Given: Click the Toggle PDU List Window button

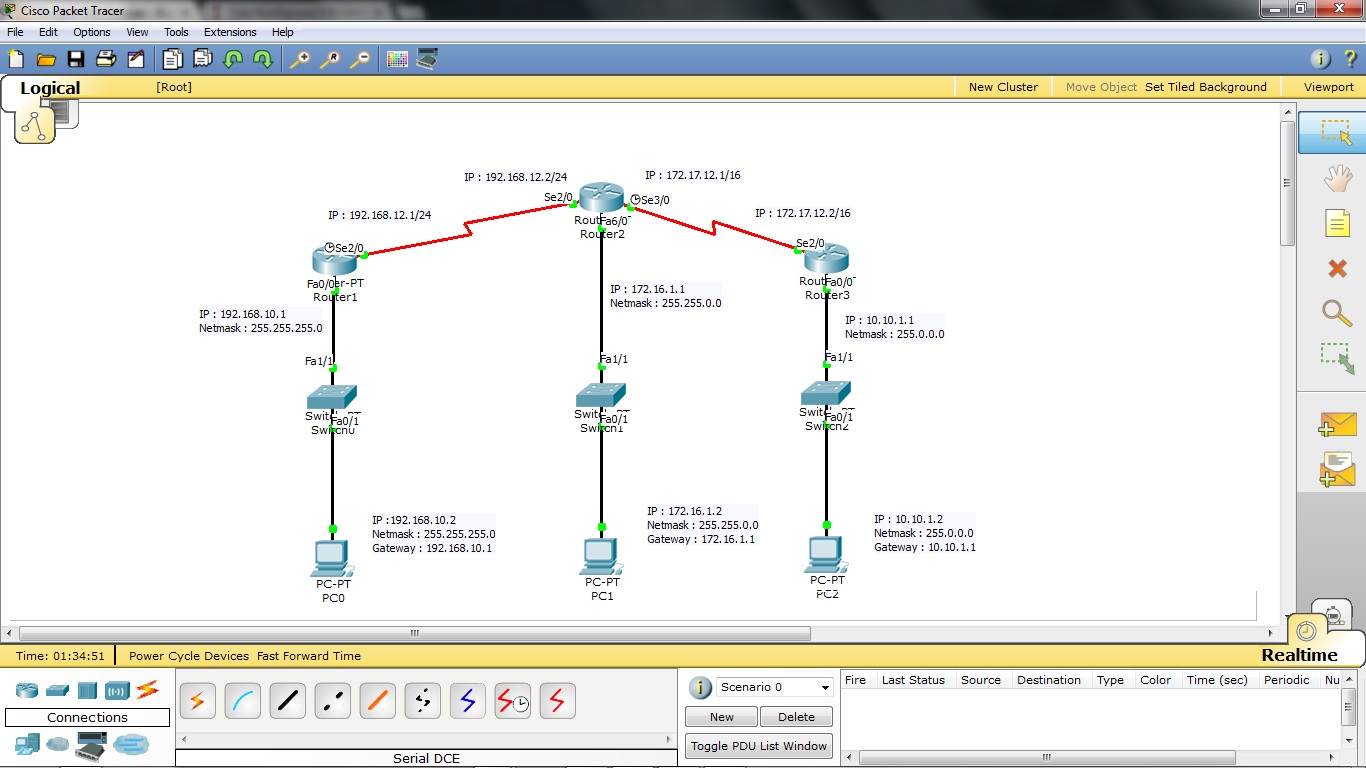Looking at the screenshot, I should (x=758, y=746).
